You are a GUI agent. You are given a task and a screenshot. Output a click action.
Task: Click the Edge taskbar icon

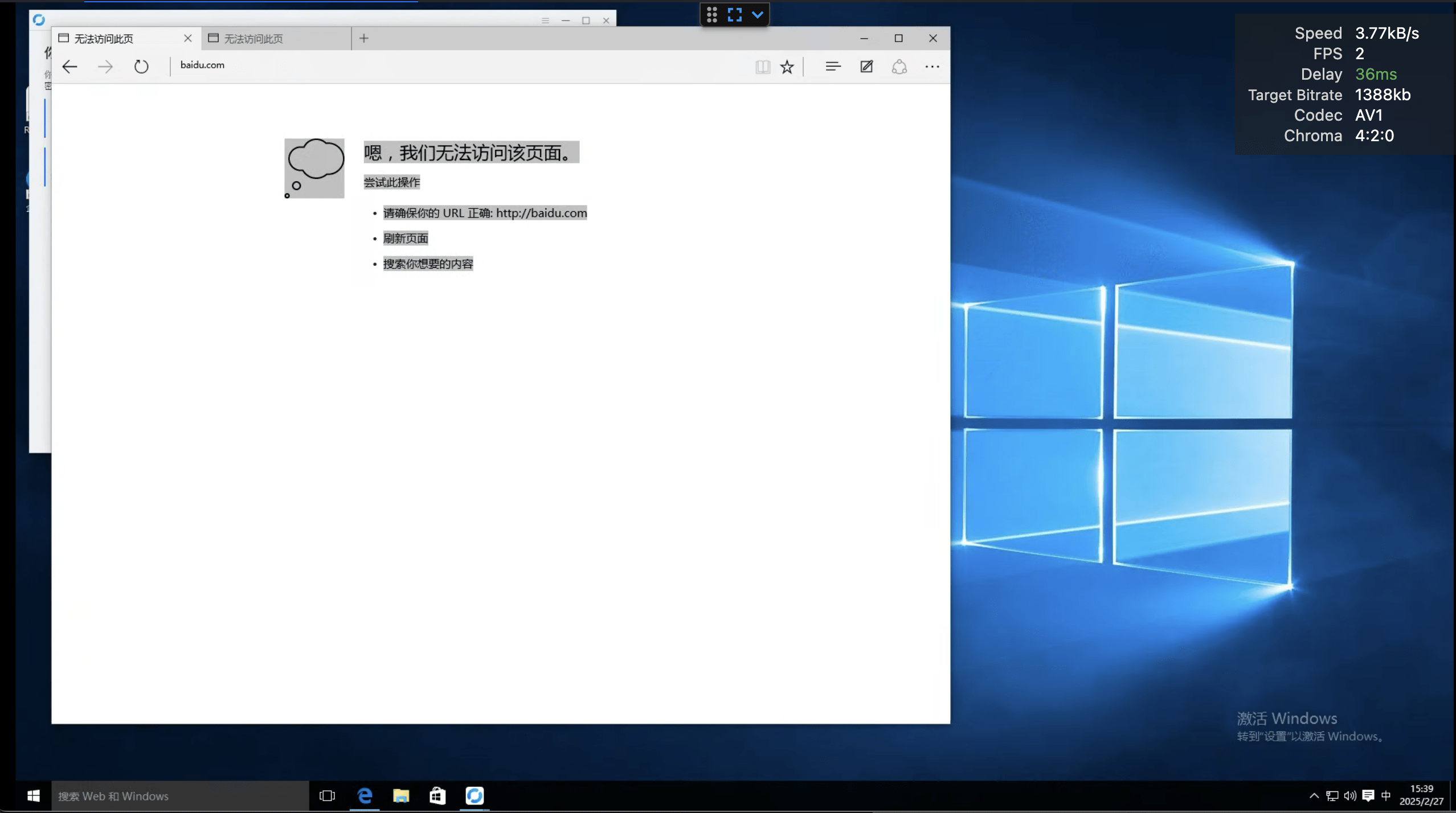365,795
